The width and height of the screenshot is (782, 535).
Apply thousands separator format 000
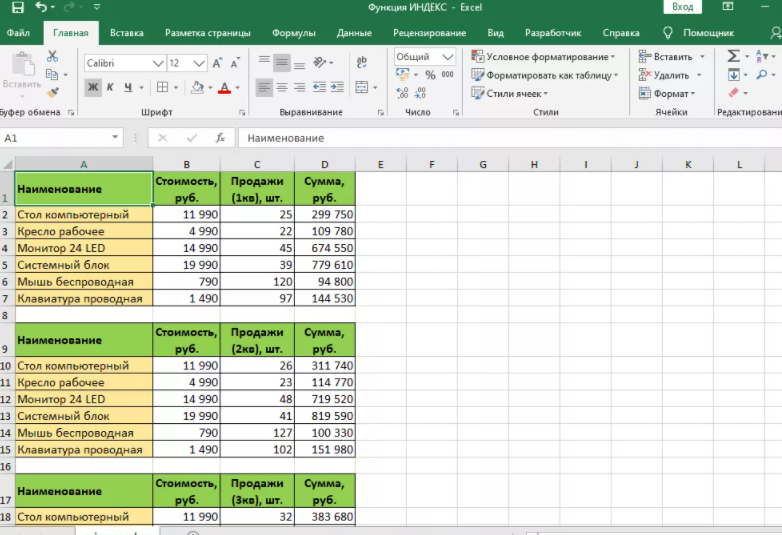click(x=448, y=75)
